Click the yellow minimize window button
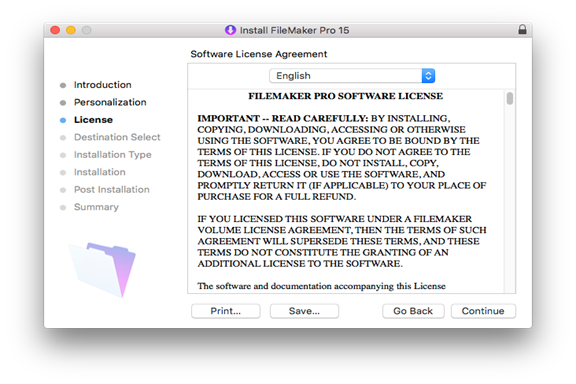 [x=71, y=30]
